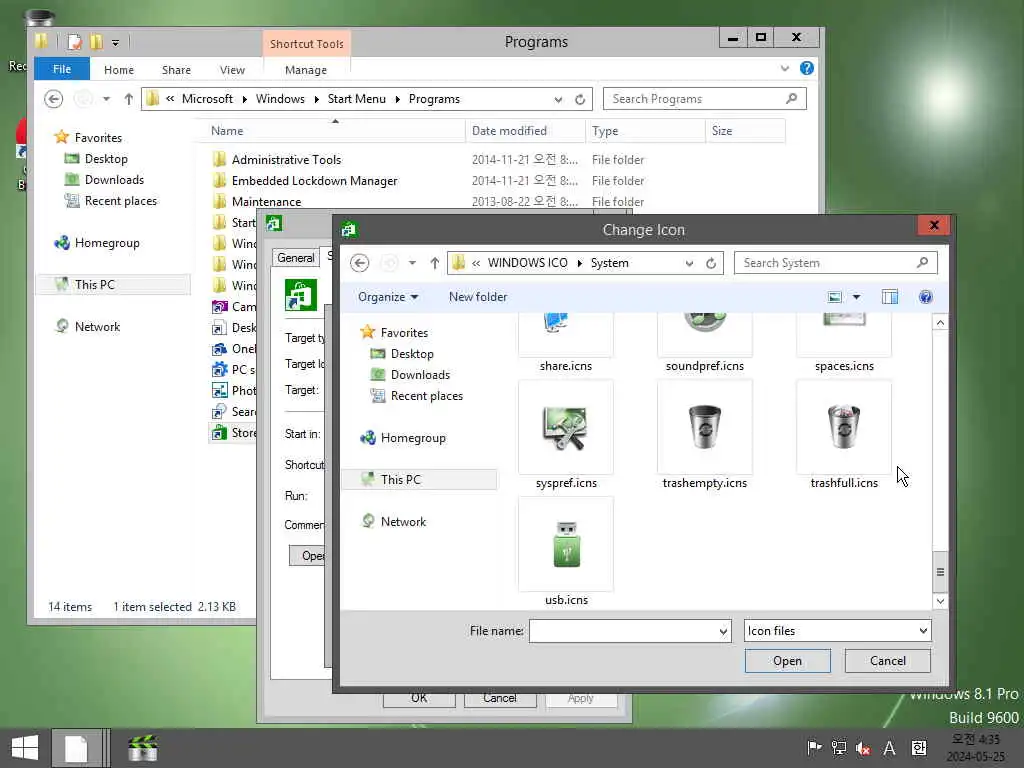
Task: Select Downloads in Change Icon navigation pane
Action: point(420,375)
